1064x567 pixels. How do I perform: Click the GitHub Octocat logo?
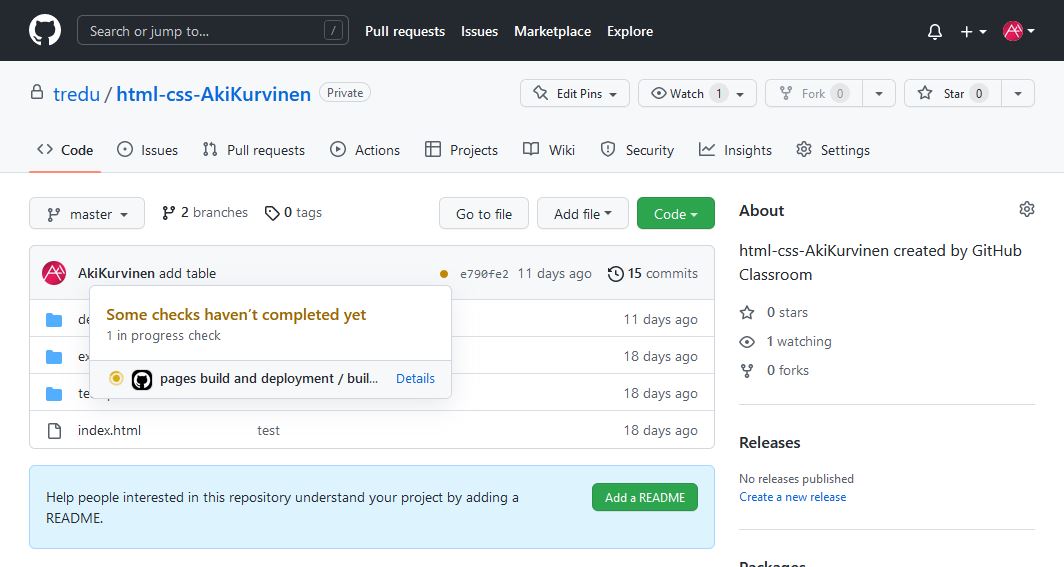(45, 31)
